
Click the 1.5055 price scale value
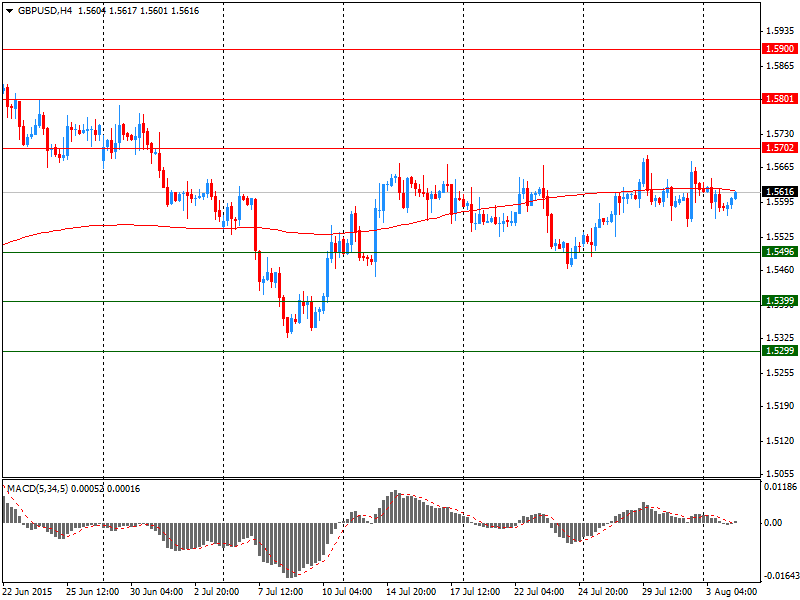tap(780, 474)
